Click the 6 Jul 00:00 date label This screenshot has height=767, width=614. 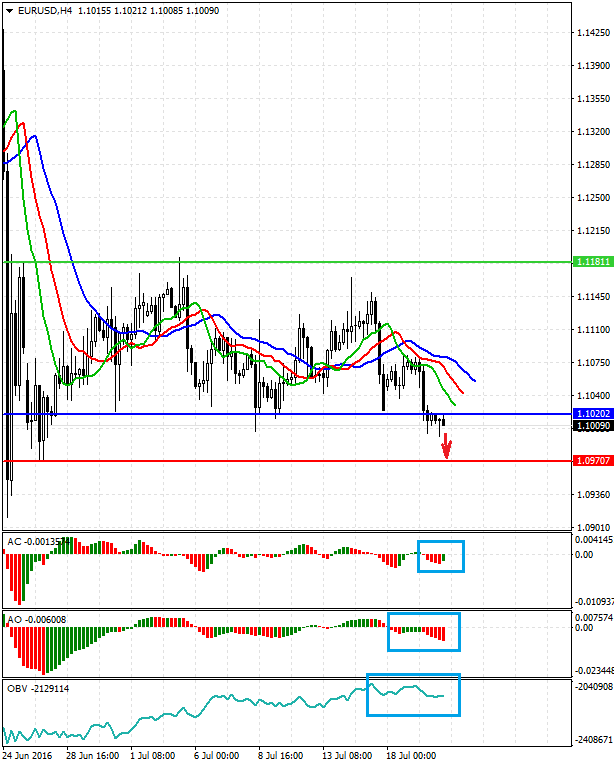(215, 757)
